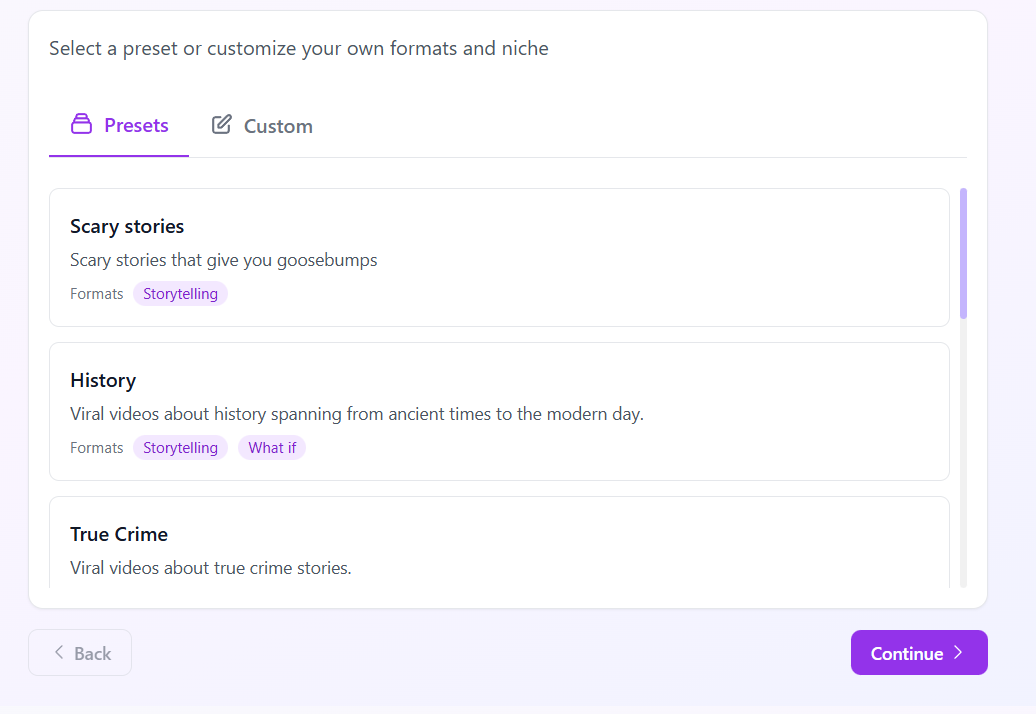Click the What if tag under History
Image resolution: width=1036 pixels, height=714 pixels.
[272, 447]
